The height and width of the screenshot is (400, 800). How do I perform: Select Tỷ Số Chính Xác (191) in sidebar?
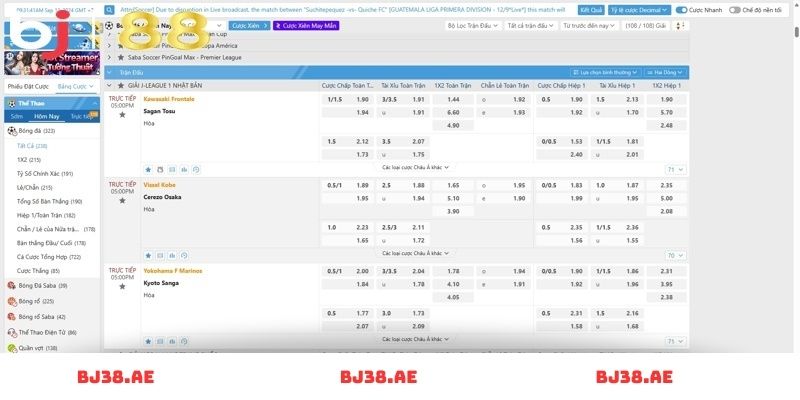(45, 173)
